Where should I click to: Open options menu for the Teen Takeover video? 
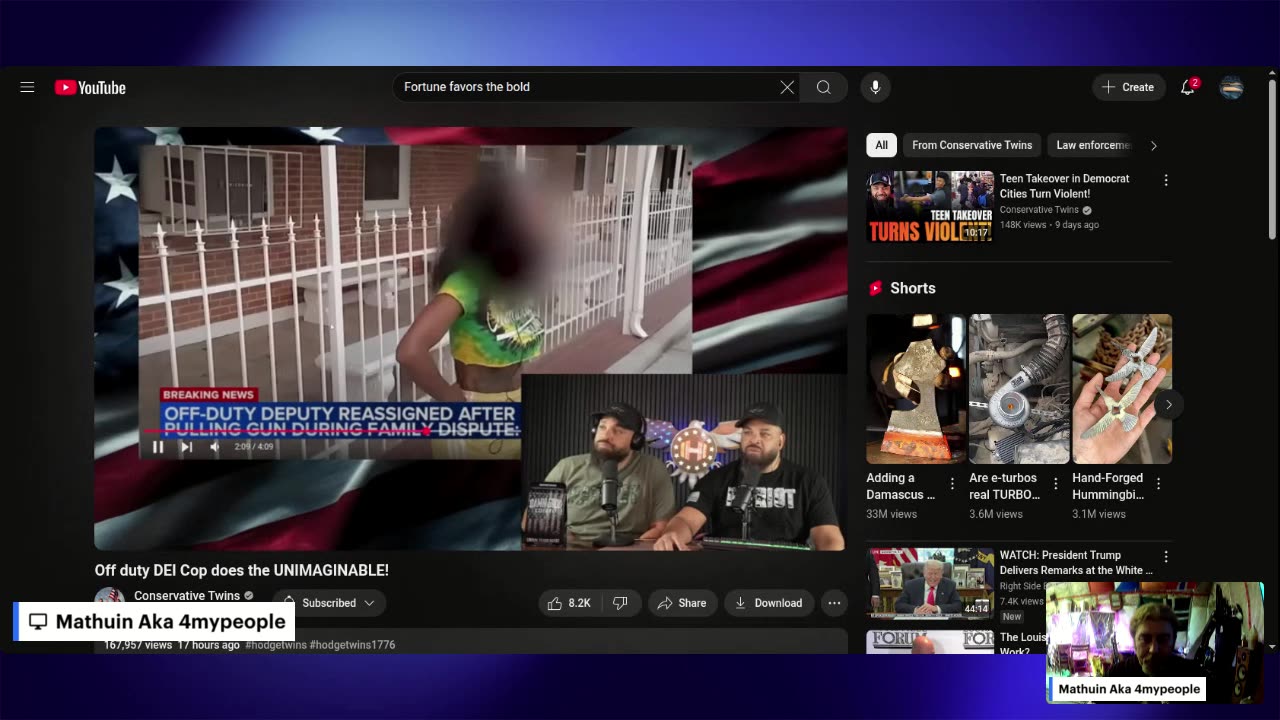(1165, 180)
